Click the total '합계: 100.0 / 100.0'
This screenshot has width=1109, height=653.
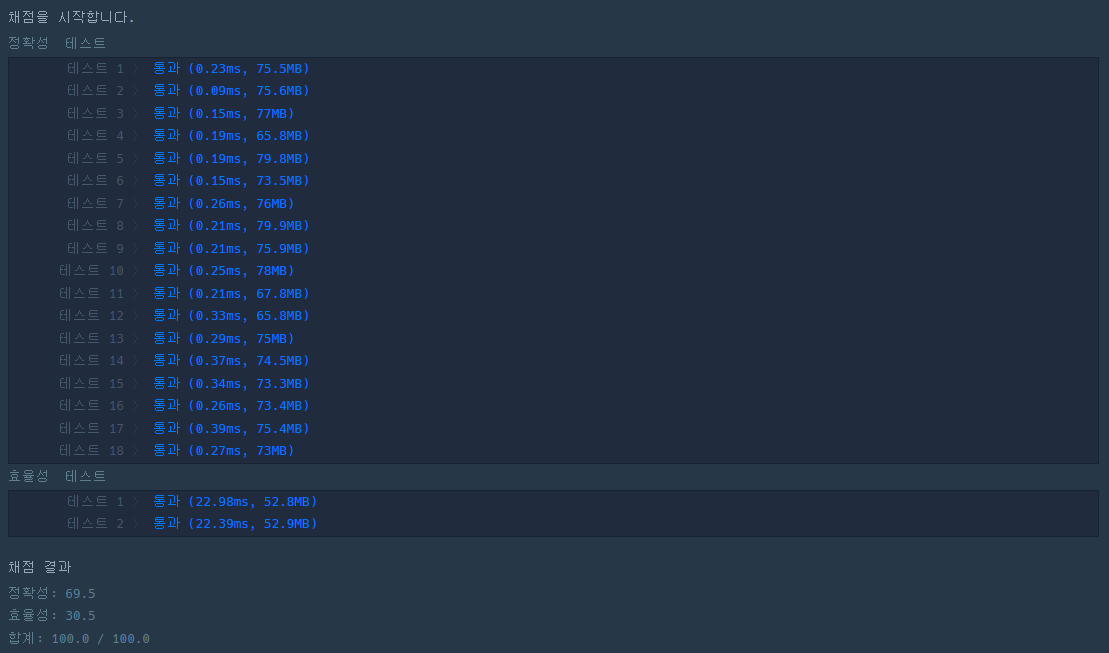point(79,638)
